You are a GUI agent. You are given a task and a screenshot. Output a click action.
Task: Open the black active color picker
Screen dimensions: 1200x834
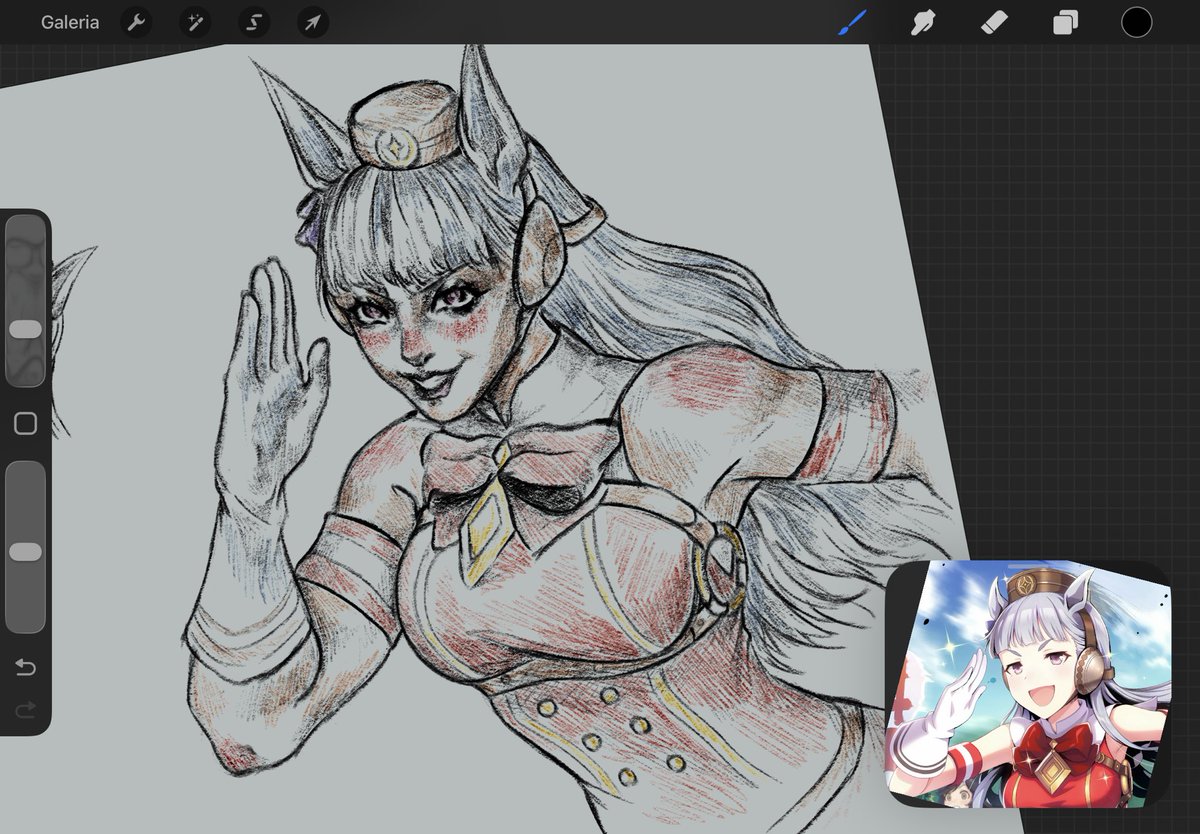pos(1136,22)
